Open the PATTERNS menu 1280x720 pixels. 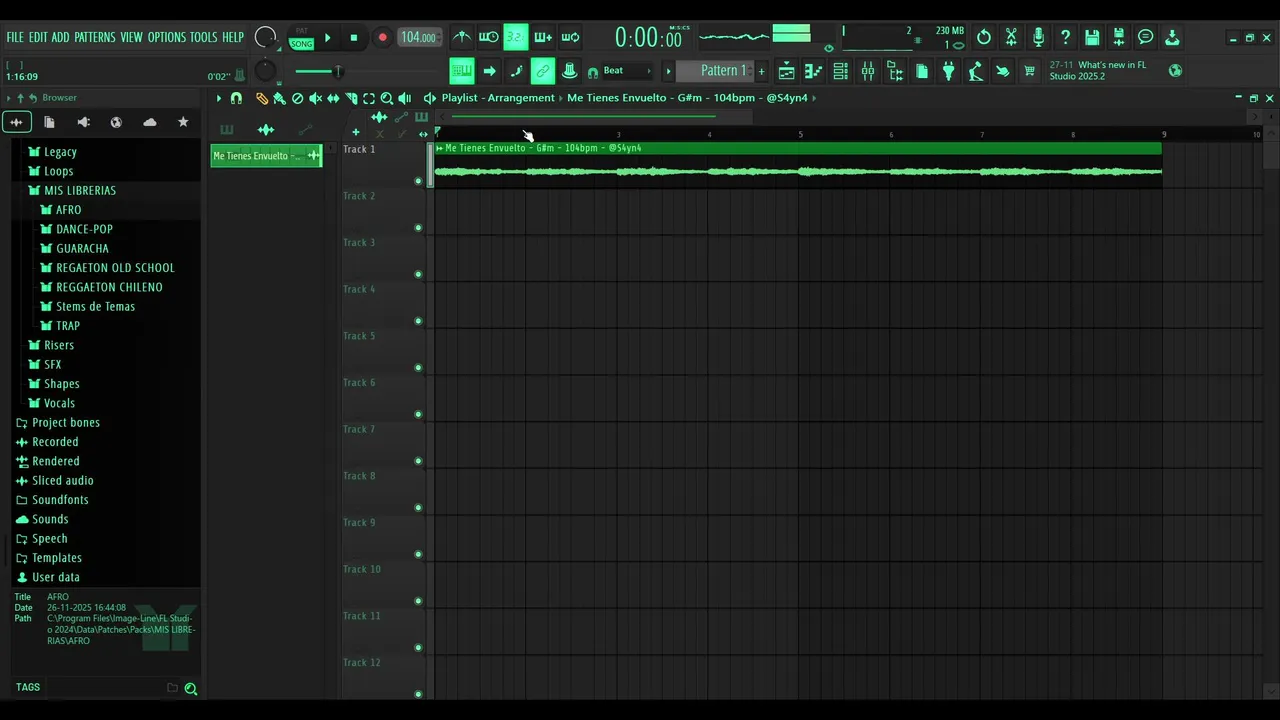[95, 37]
